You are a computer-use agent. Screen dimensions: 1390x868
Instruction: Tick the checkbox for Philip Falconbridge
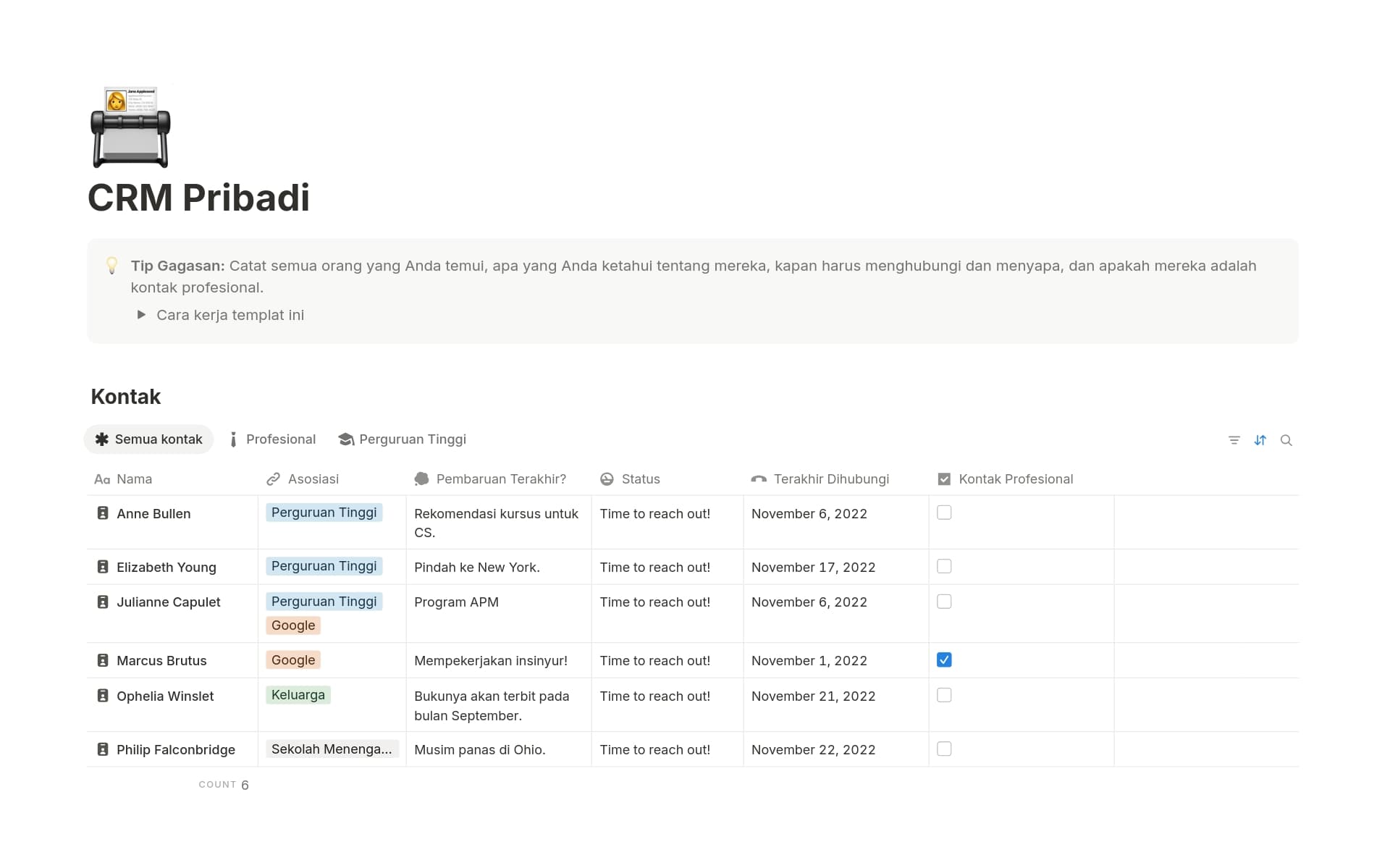click(944, 749)
